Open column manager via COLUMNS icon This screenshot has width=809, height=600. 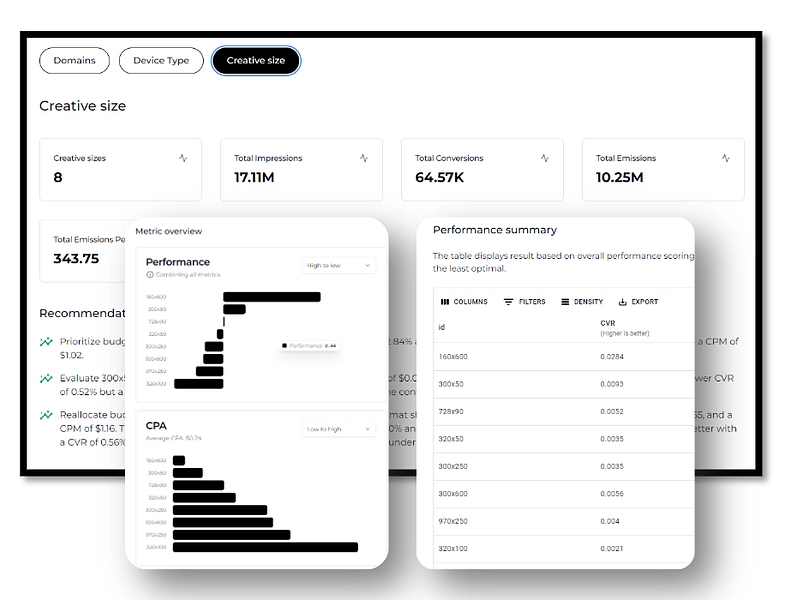coord(444,301)
